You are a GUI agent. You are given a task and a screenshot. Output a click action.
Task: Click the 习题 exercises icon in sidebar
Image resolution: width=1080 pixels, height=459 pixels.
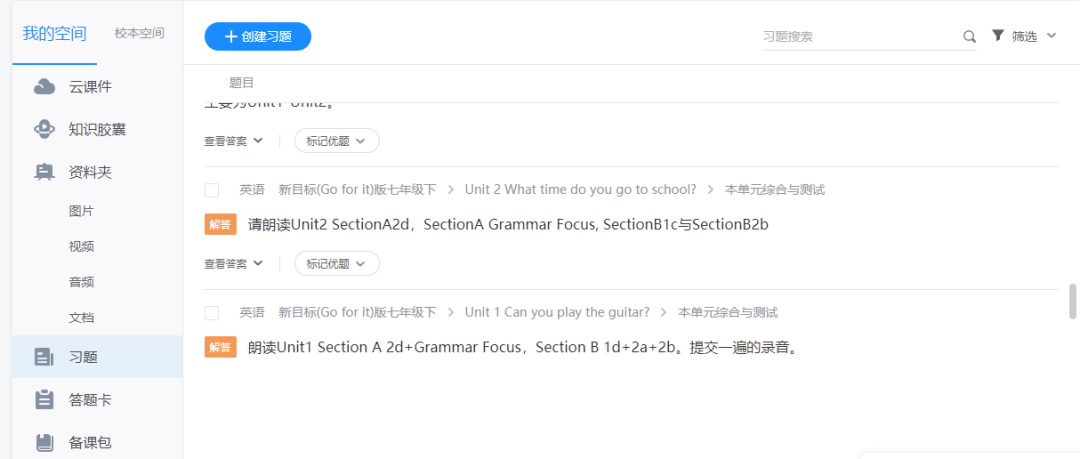[44, 357]
